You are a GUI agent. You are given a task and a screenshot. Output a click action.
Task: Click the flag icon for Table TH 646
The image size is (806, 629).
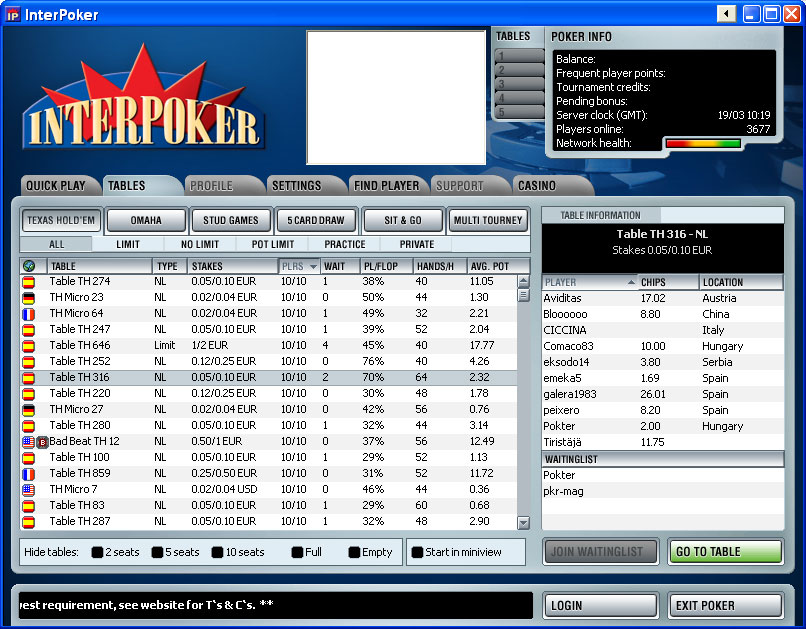click(x=29, y=345)
